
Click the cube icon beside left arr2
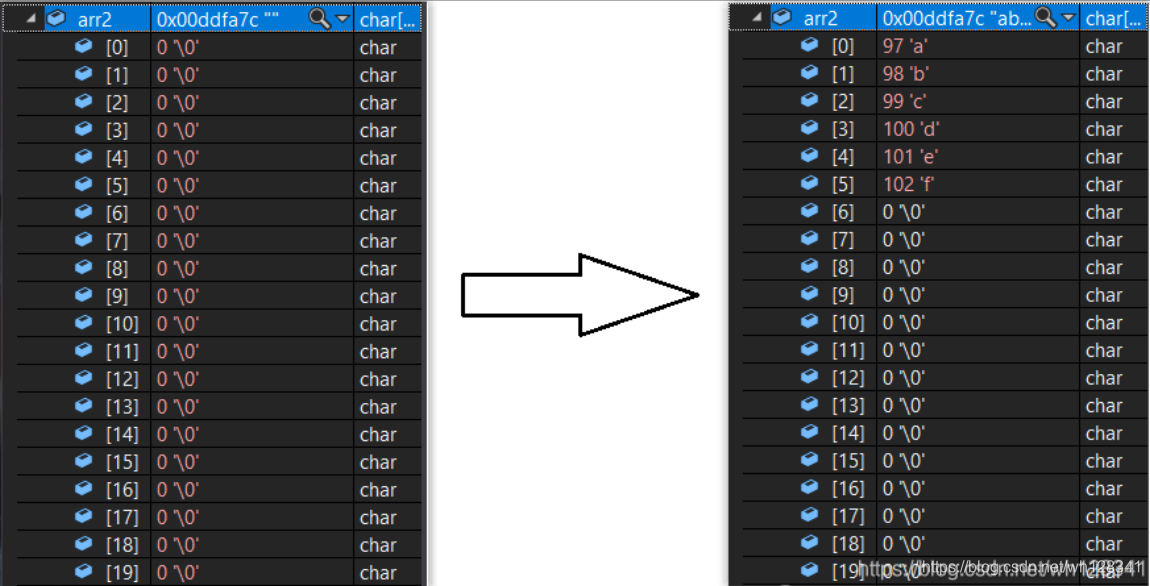point(56,18)
